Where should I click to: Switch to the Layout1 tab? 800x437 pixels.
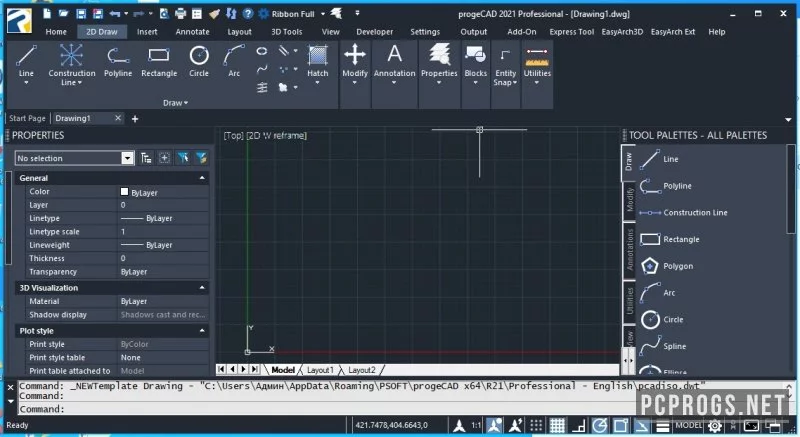320,370
